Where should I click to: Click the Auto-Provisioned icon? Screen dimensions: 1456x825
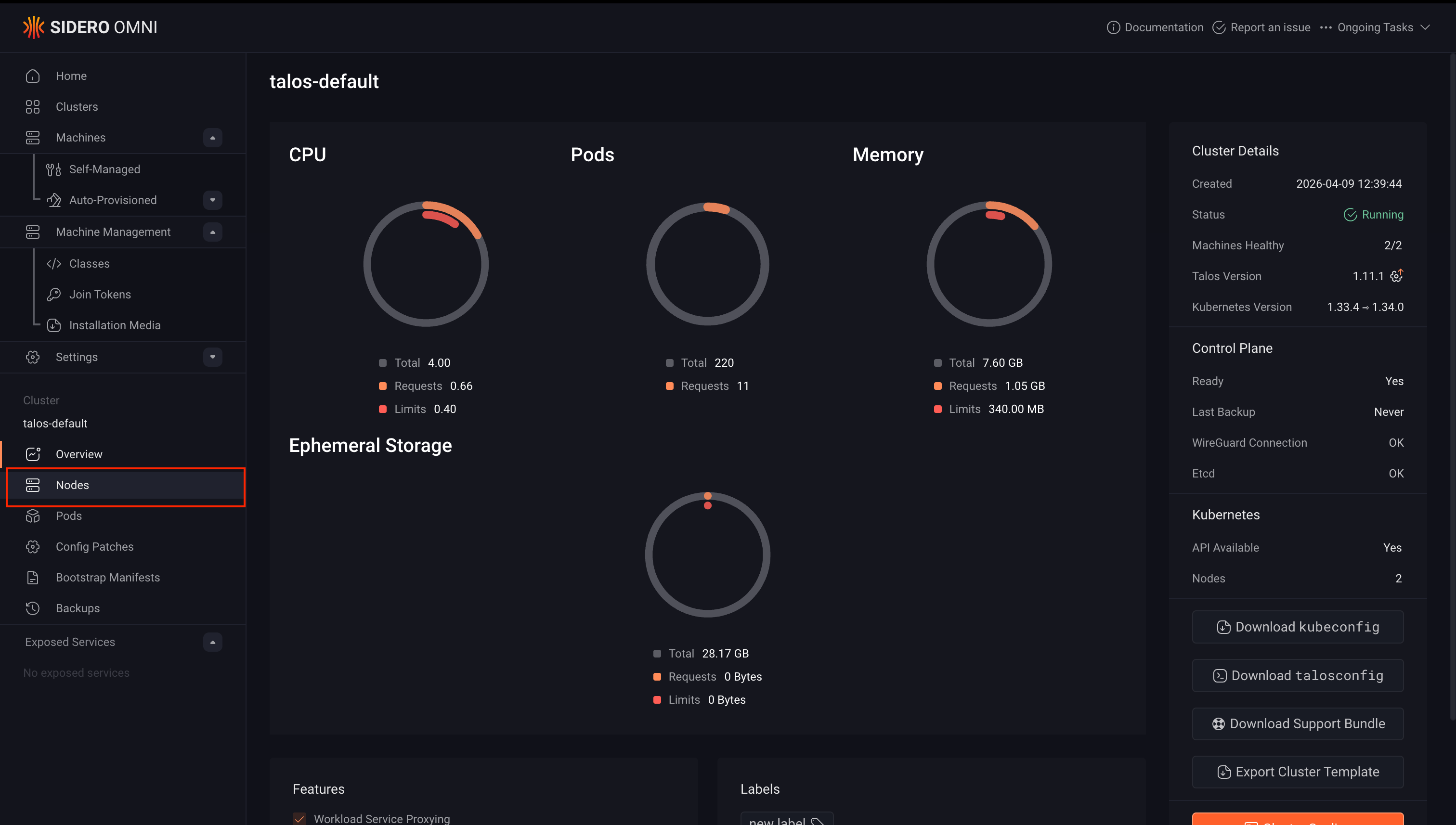(x=53, y=200)
